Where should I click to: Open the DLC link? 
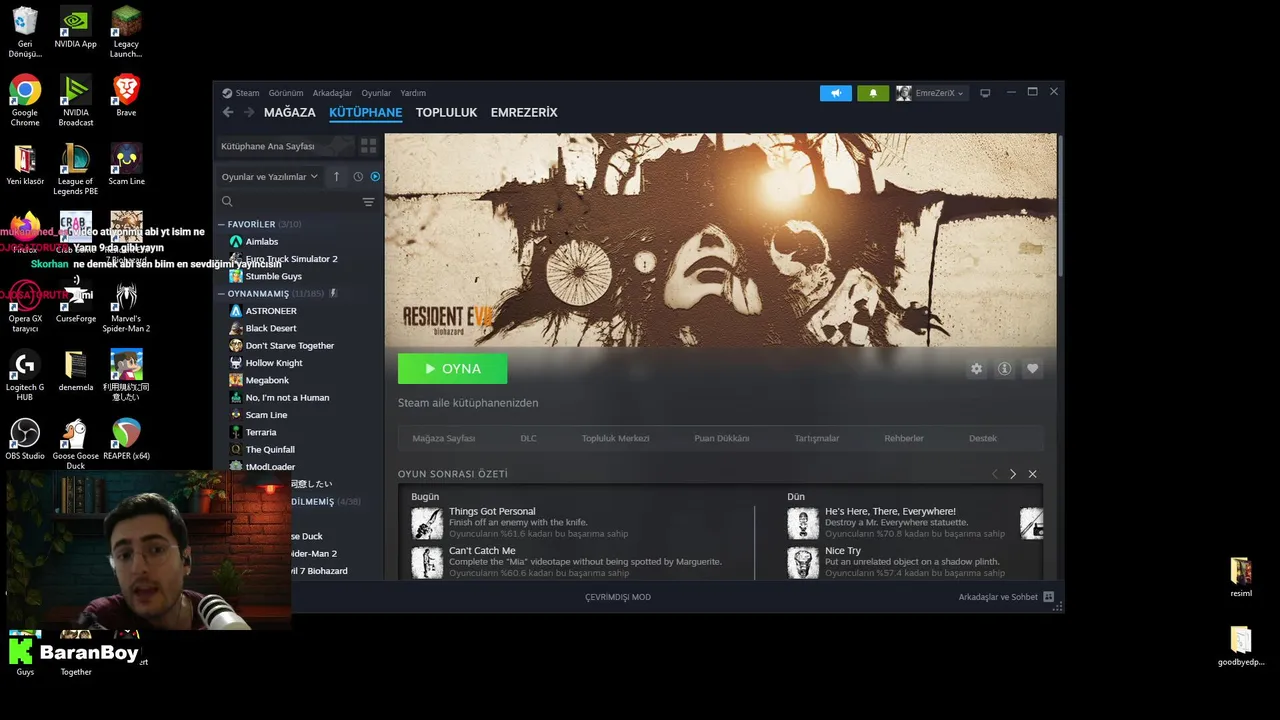click(528, 438)
